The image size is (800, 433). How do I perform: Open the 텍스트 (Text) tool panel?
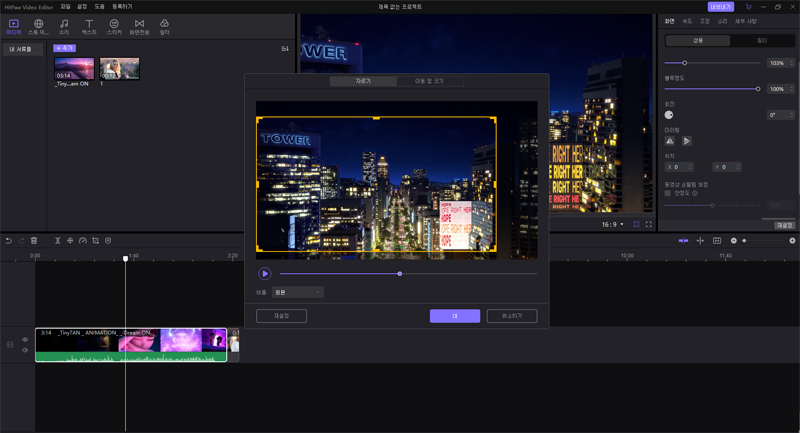89,27
